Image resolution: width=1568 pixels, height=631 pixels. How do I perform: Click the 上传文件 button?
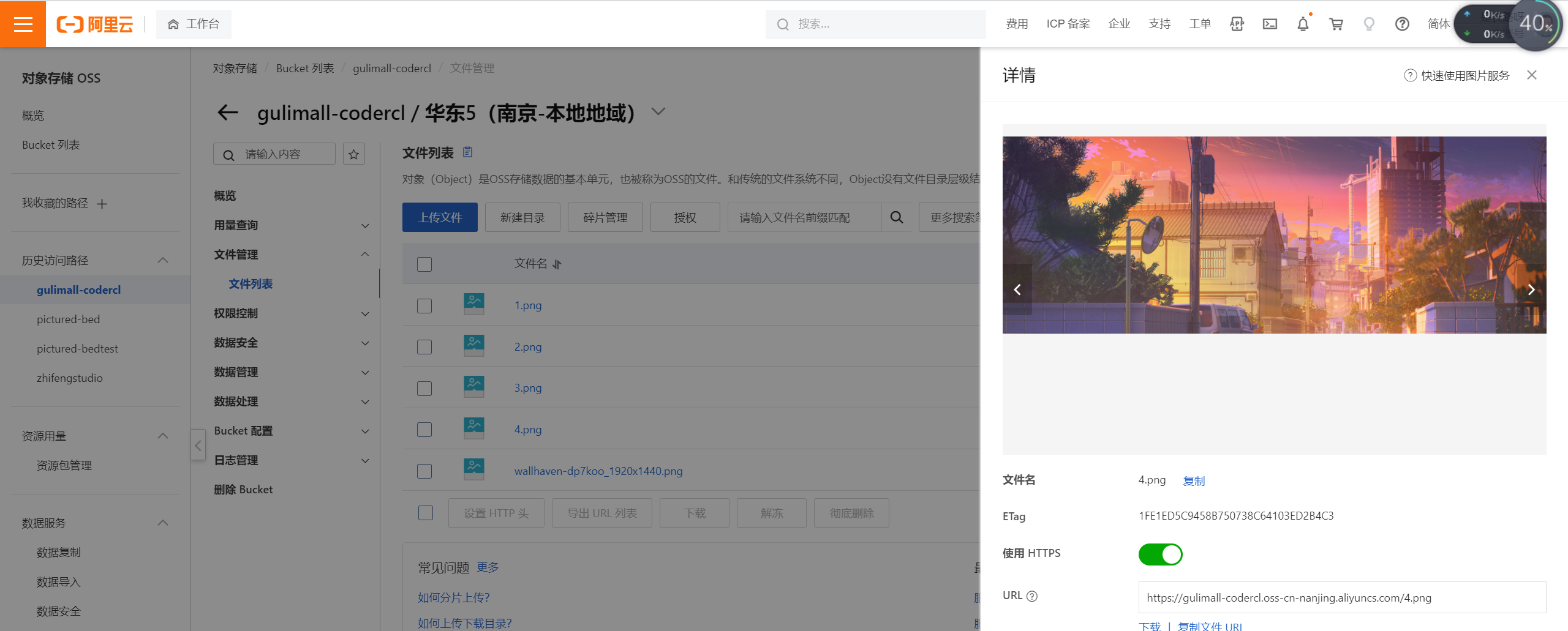pyautogui.click(x=440, y=217)
